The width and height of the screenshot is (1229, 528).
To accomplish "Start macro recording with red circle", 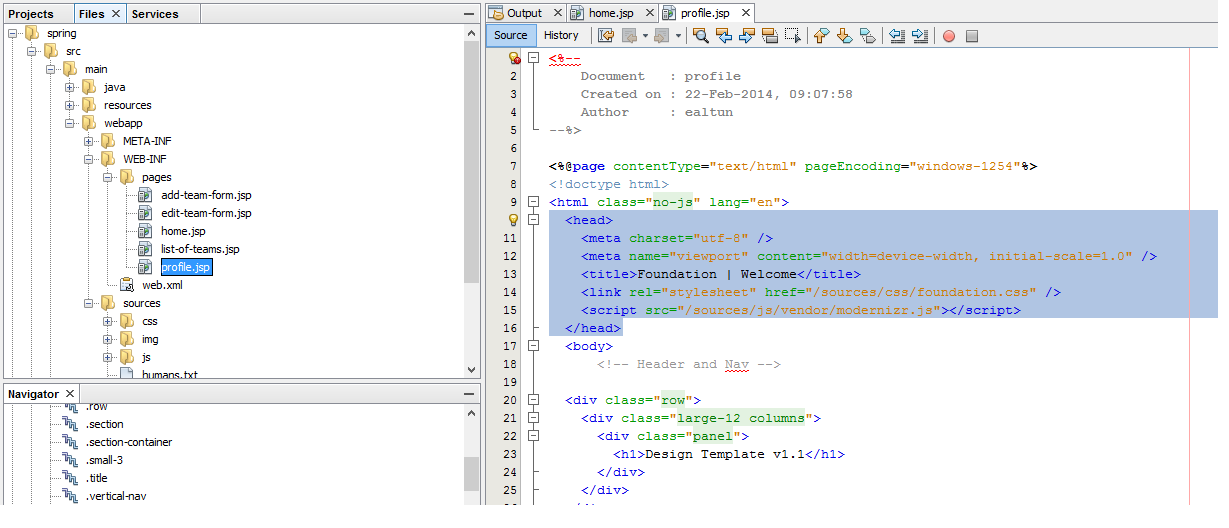I will pos(948,36).
